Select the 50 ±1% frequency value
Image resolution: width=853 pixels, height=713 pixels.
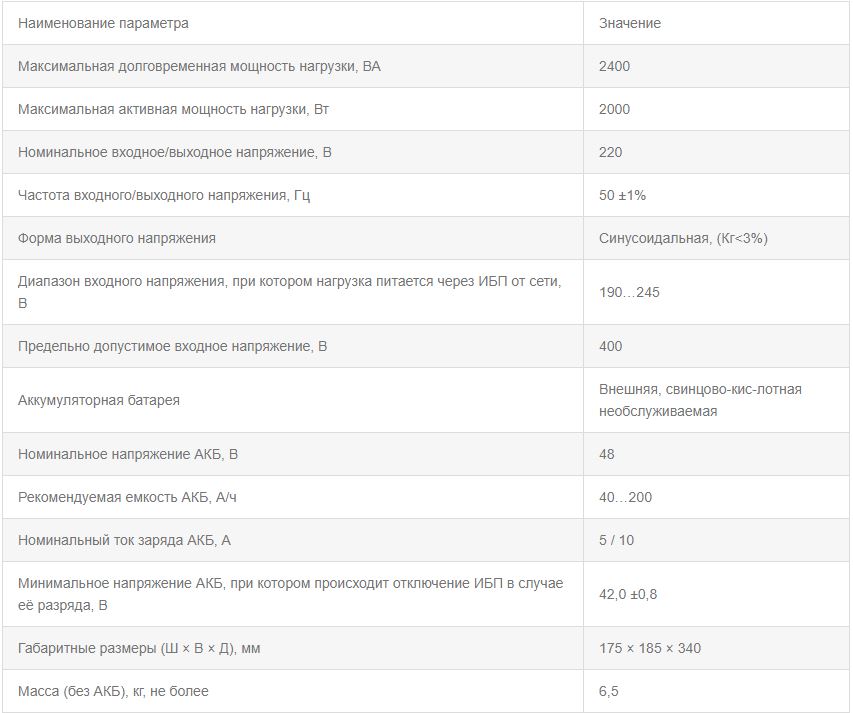coord(623,195)
